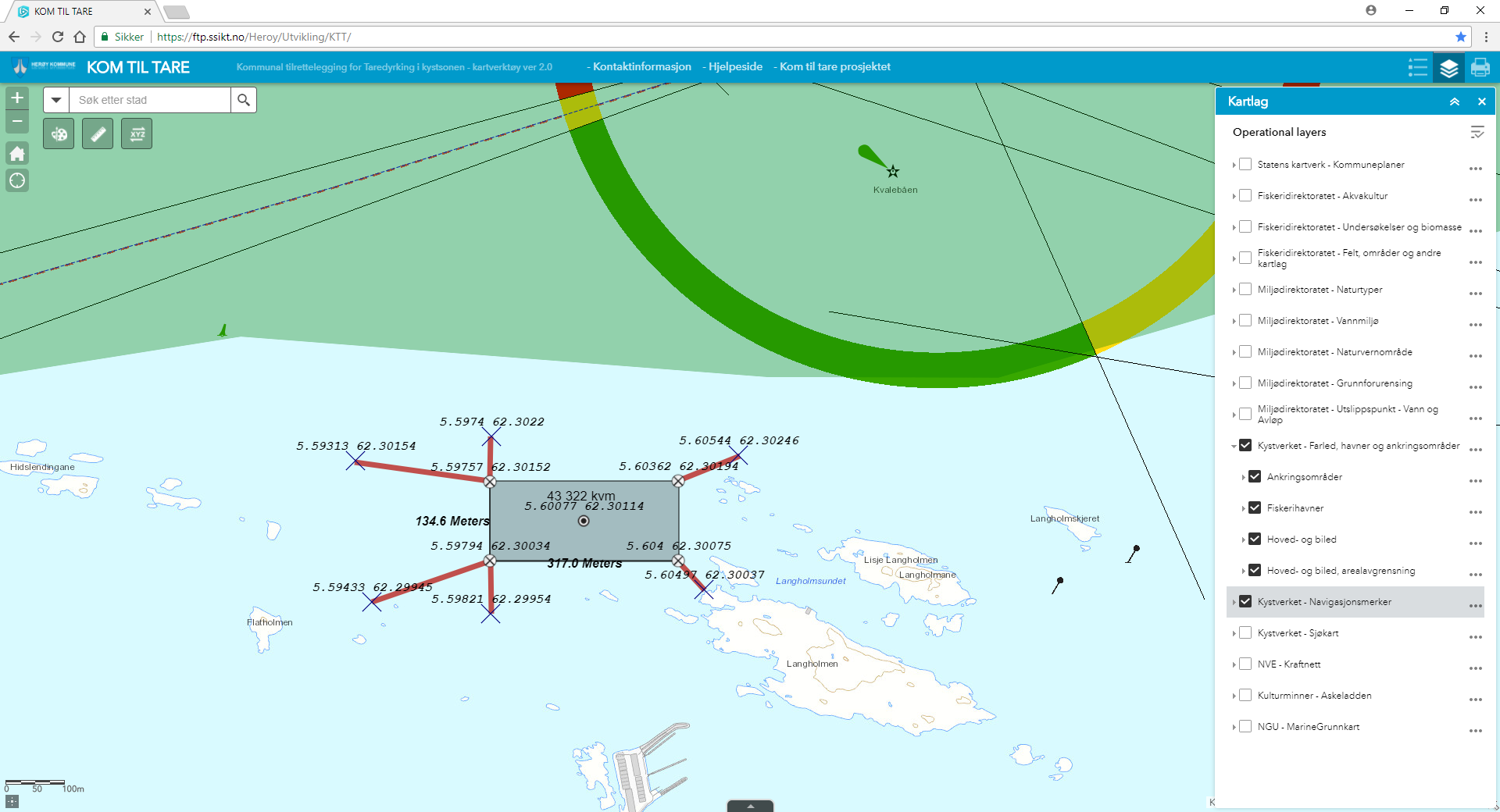Open the Hjelpeside menu link
Screen dimensions: 1500x812
pyautogui.click(x=734, y=67)
